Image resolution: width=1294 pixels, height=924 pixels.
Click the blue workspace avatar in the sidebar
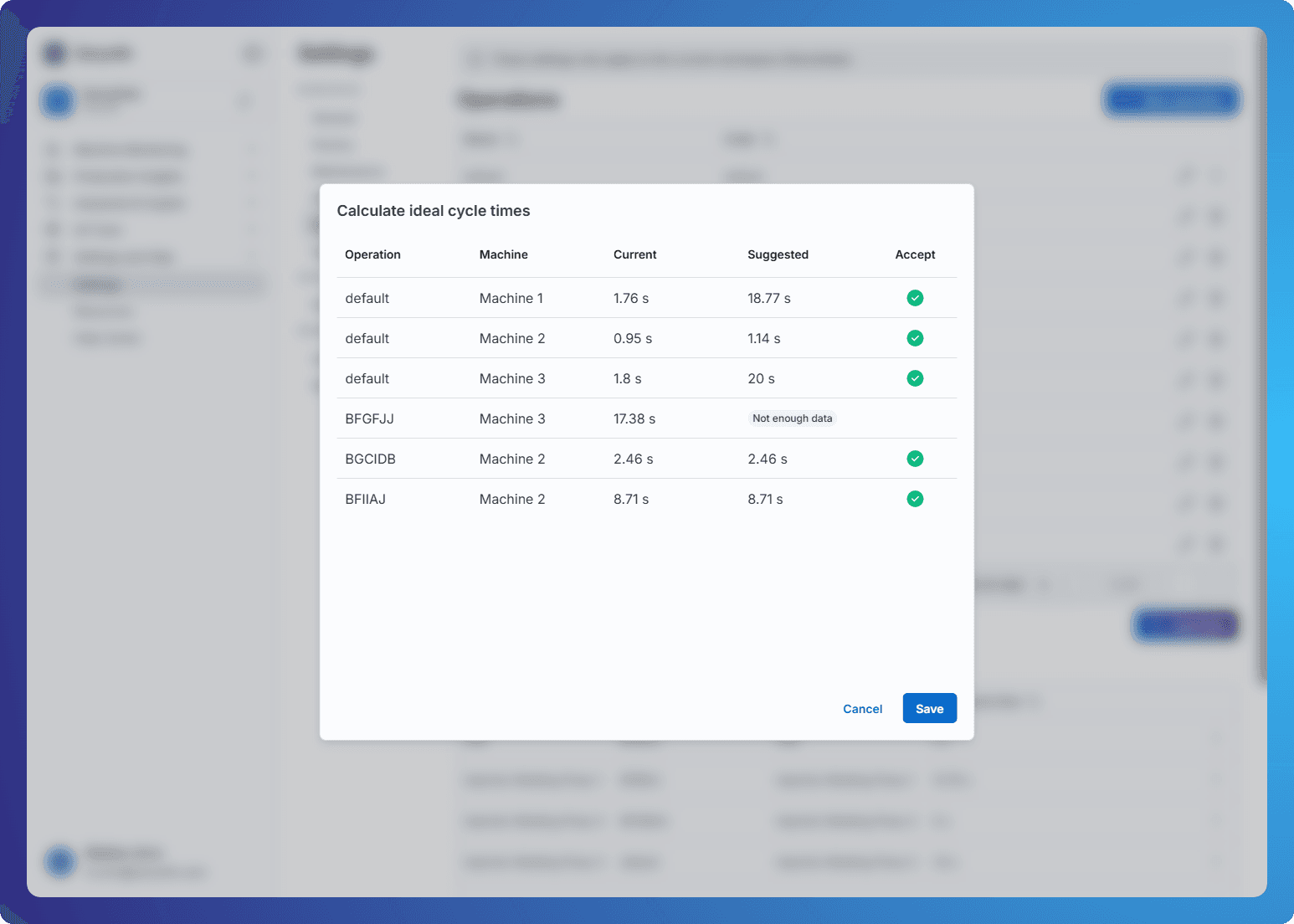[56, 100]
